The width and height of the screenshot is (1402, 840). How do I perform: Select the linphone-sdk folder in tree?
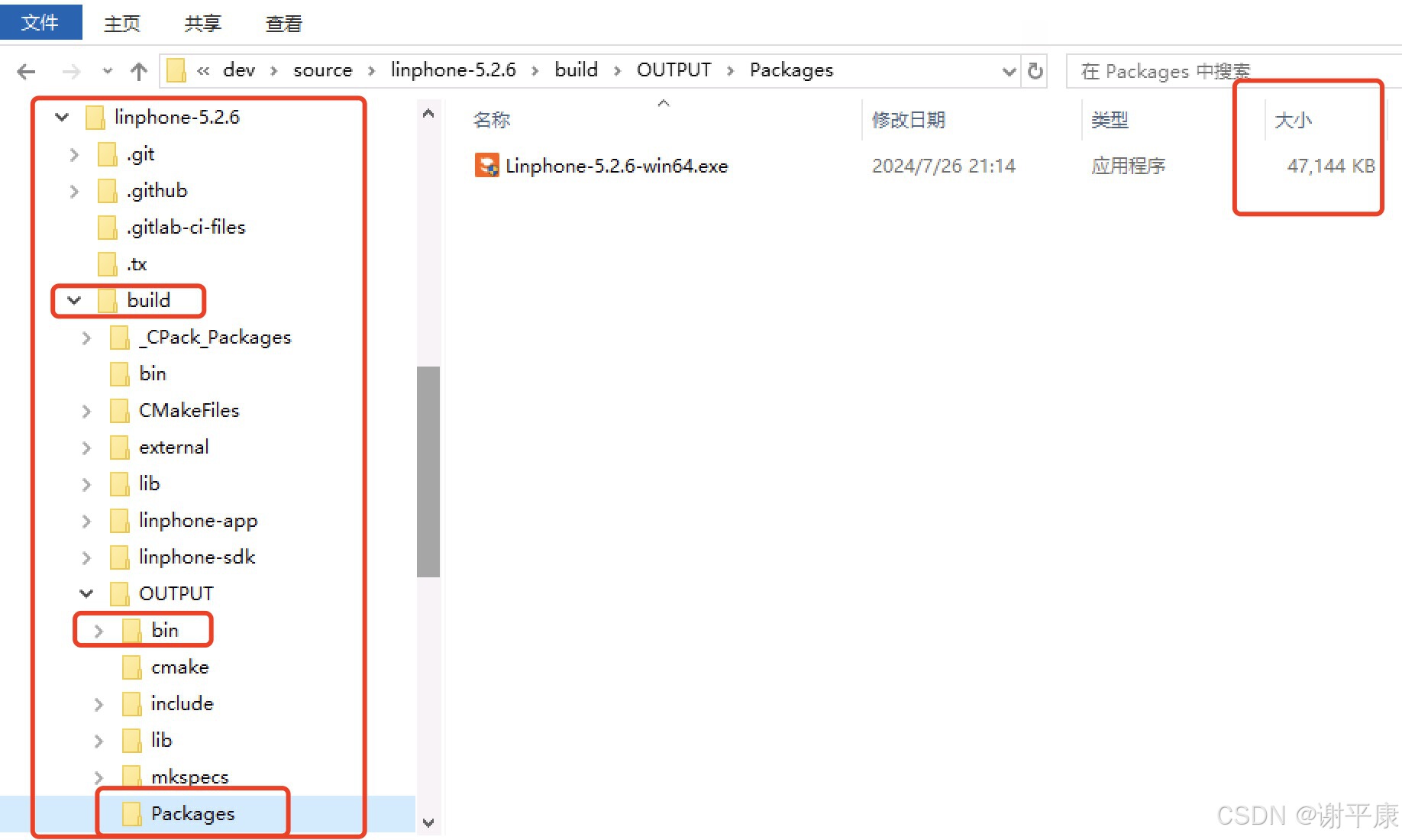pyautogui.click(x=196, y=557)
